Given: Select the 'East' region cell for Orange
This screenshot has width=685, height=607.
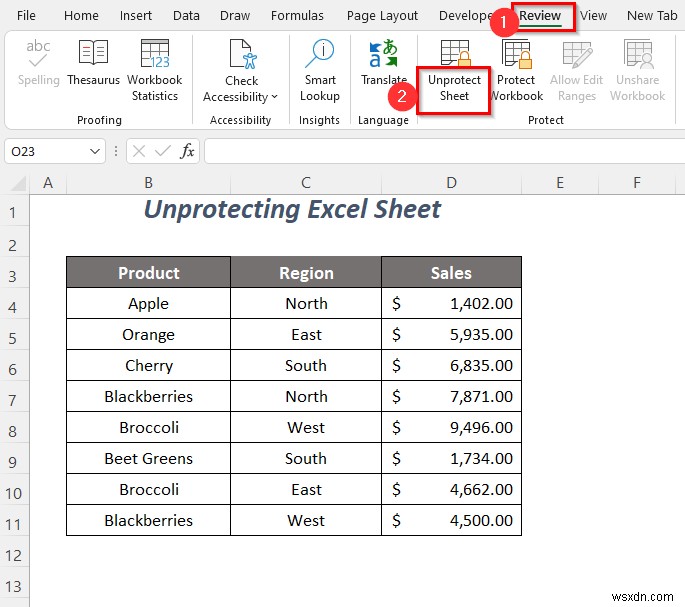Looking at the screenshot, I should coord(306,334).
